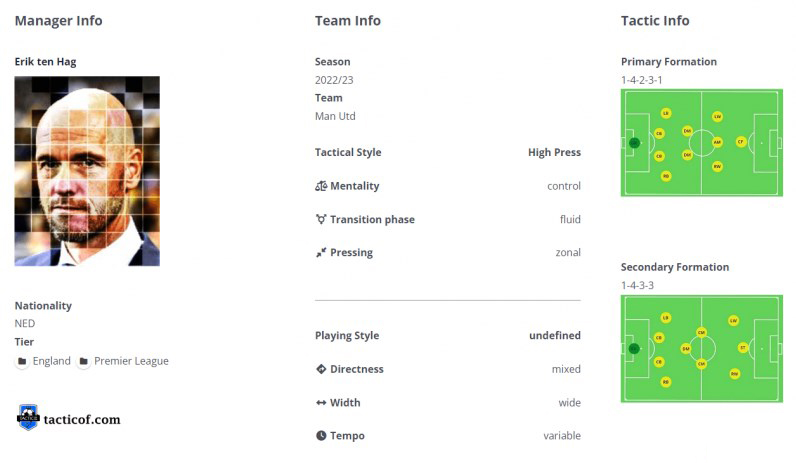Click the Premier League folder icon
The width and height of the screenshot is (796, 463).
84,361
